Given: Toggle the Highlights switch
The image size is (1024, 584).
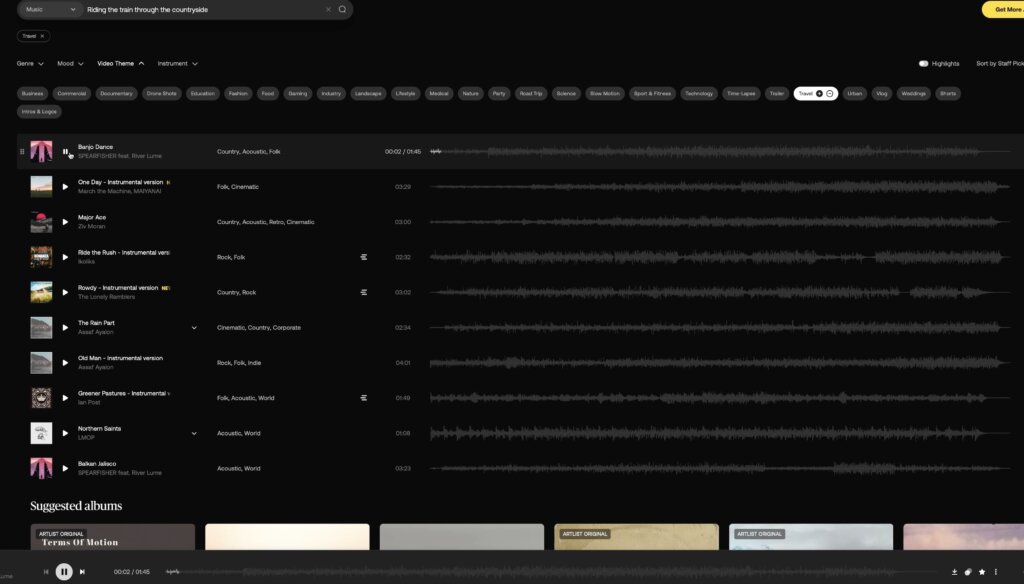Looking at the screenshot, I should tap(924, 63).
